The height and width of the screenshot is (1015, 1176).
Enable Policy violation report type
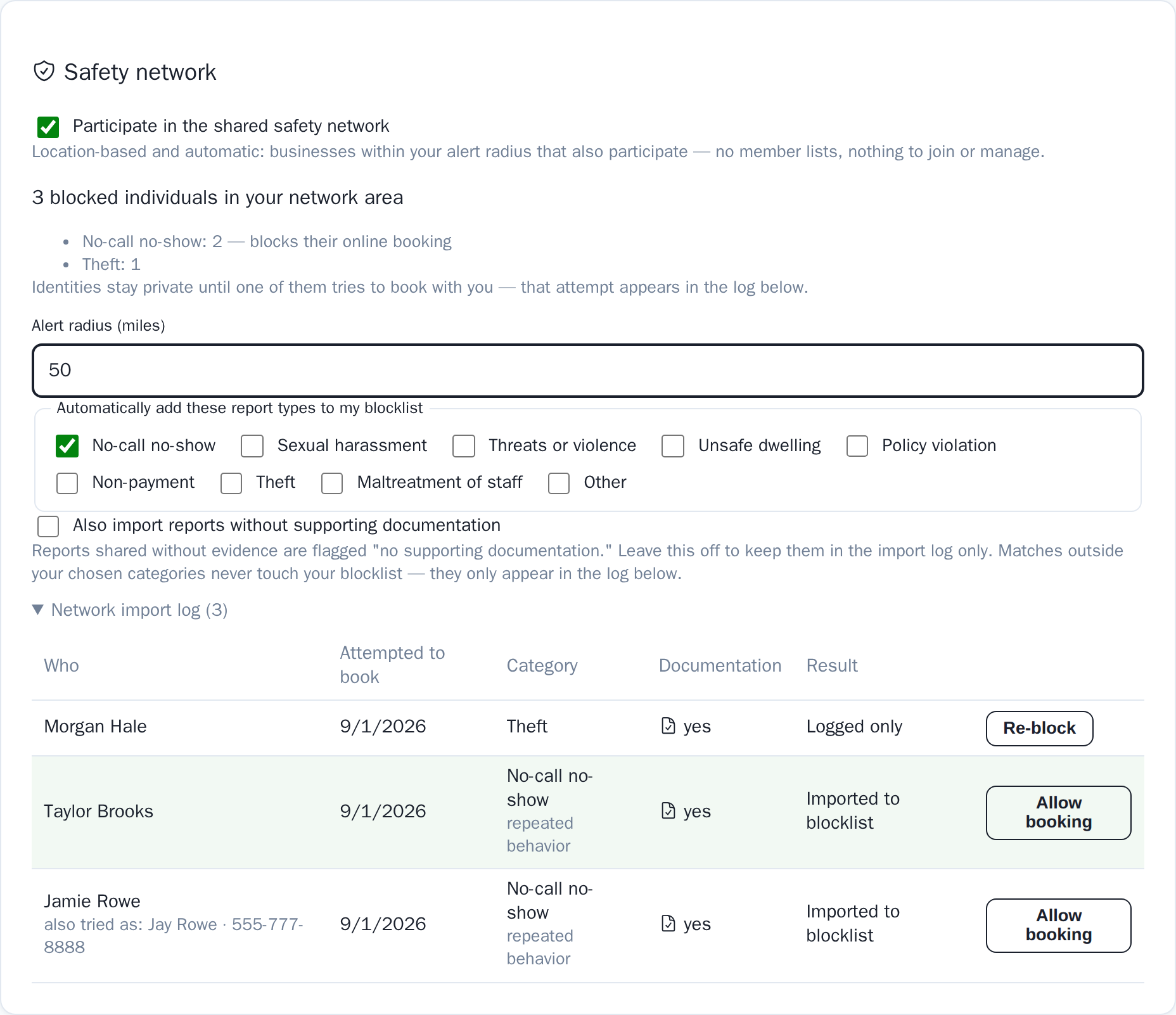click(857, 446)
